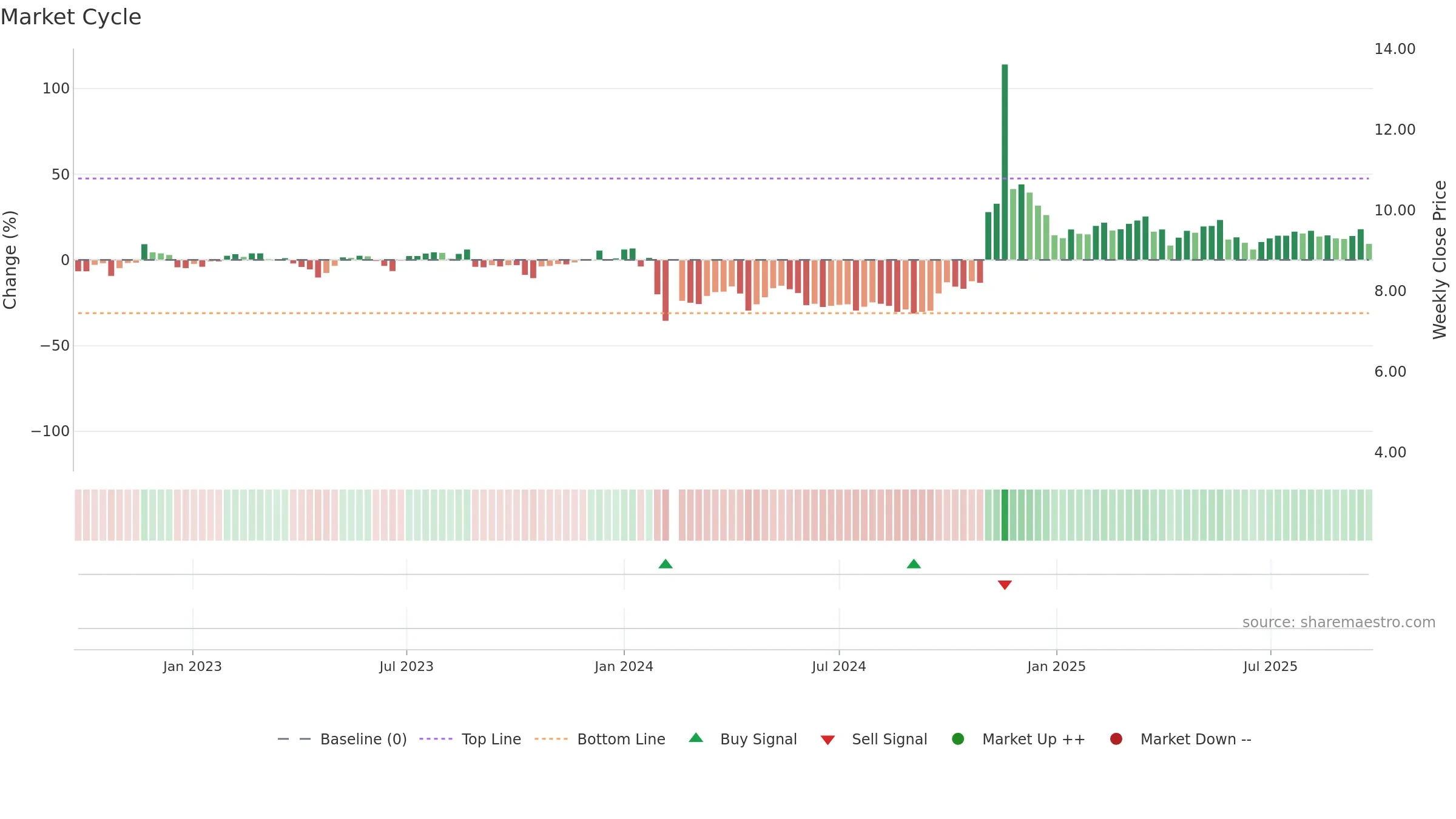The height and width of the screenshot is (819, 1456).
Task: Click the Market Cycle chart title
Action: point(71,17)
